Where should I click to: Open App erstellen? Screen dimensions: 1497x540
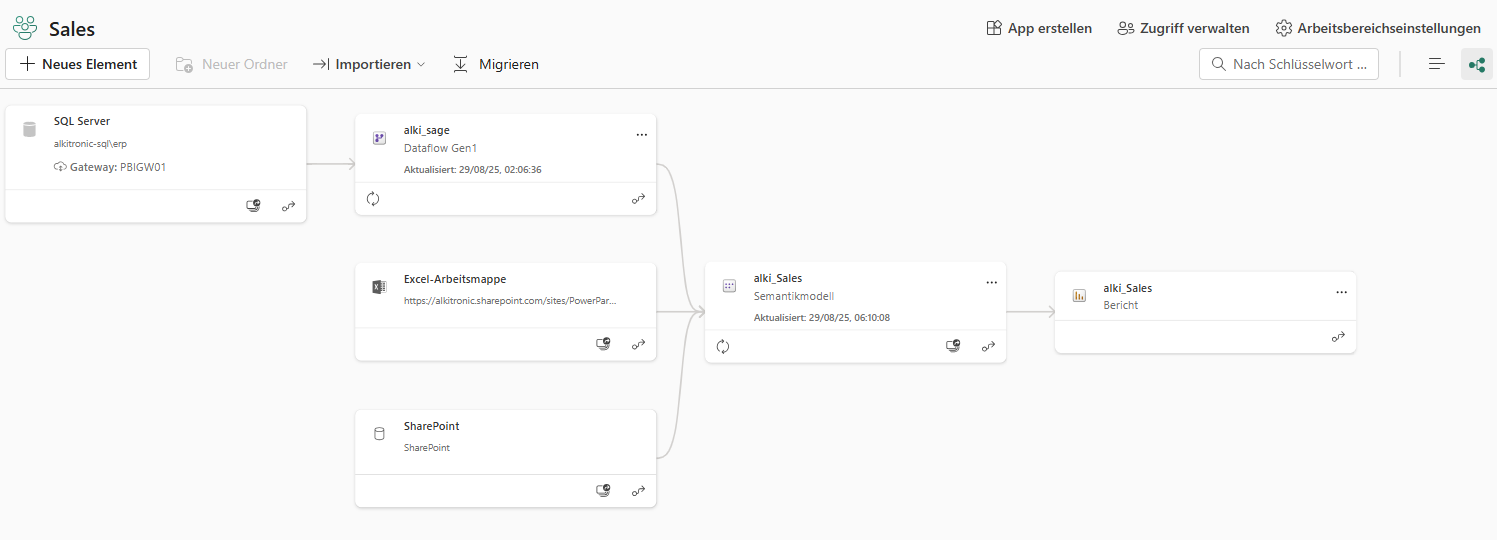(1039, 28)
